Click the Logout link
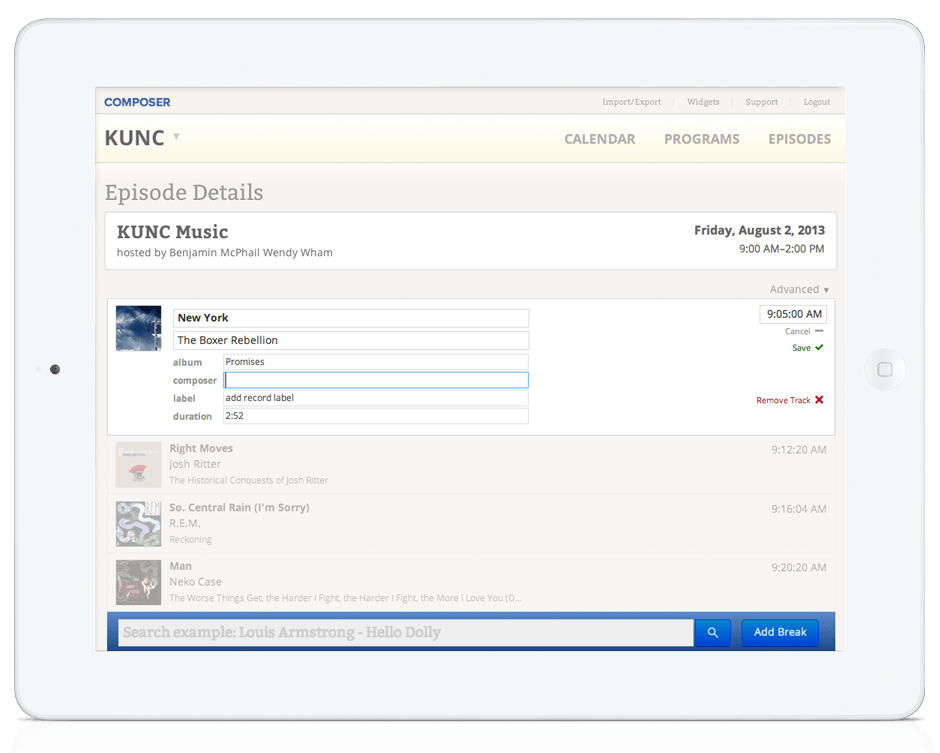 coord(816,102)
